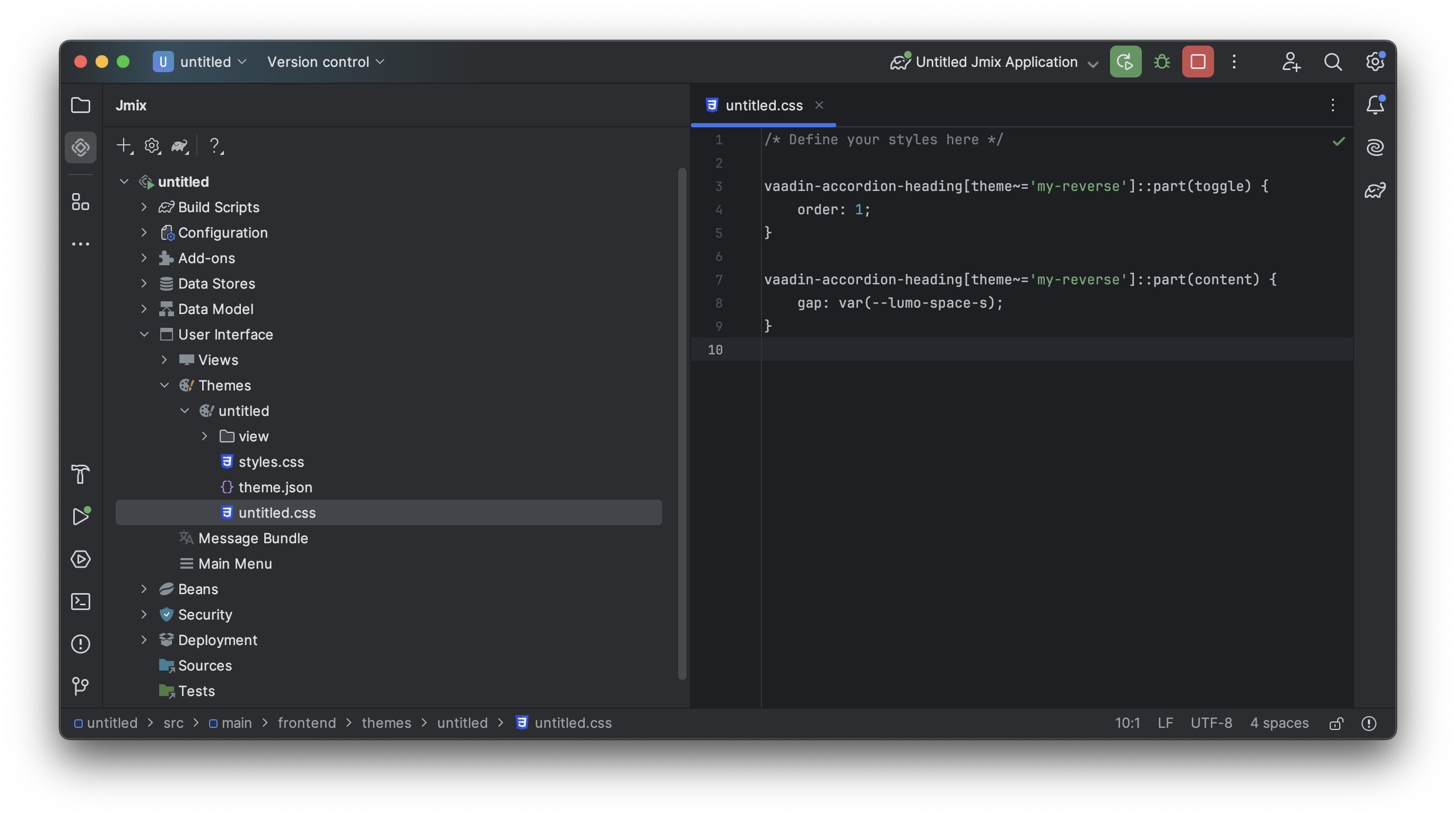Collapse the untitled root node
The image size is (1456, 818).
click(x=124, y=182)
